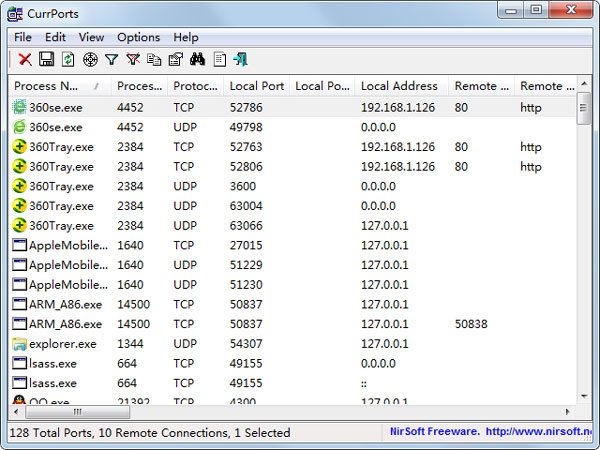
Task: Click the horizontal scrollbar thumb
Action: [78, 412]
